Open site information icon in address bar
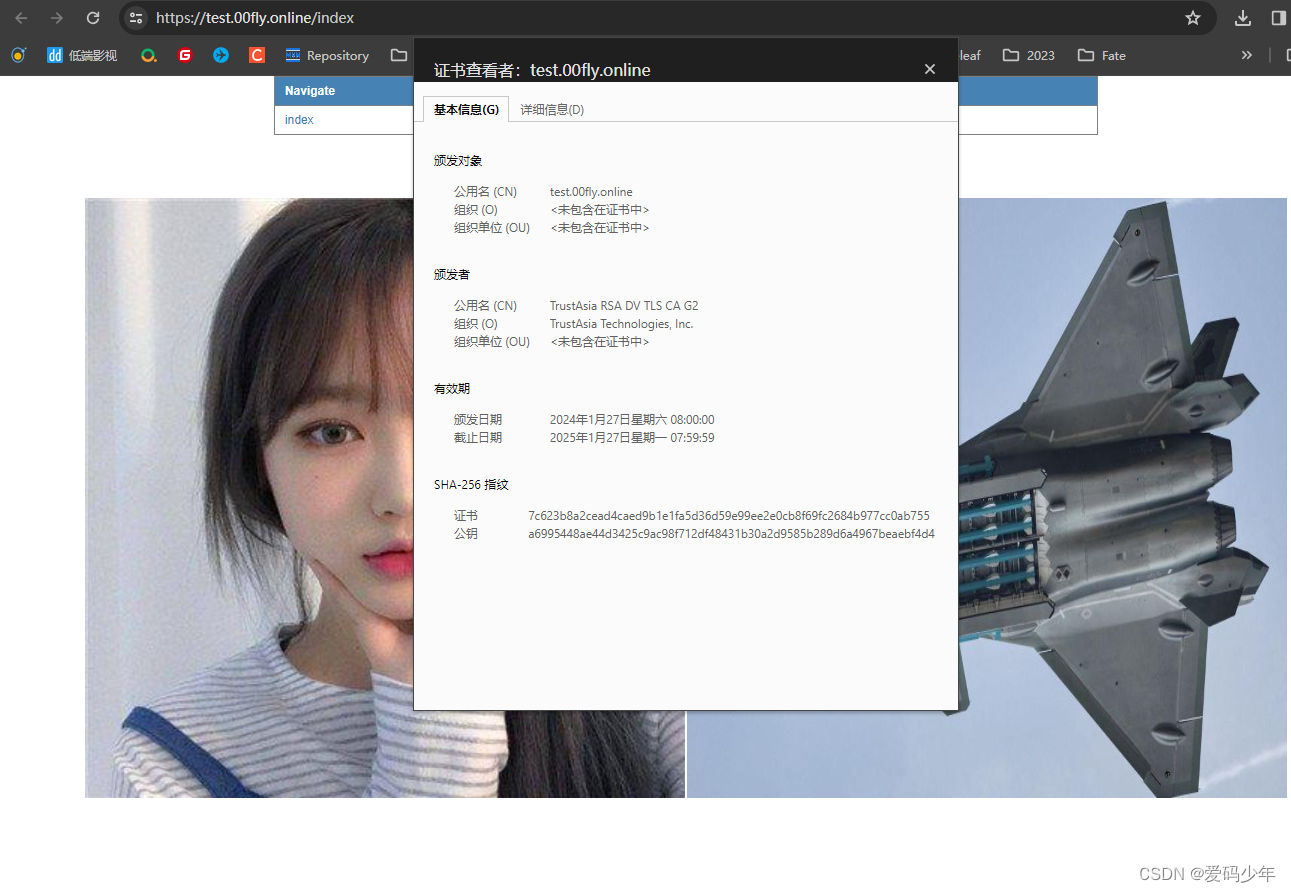The height and width of the screenshot is (892, 1291). (x=136, y=18)
